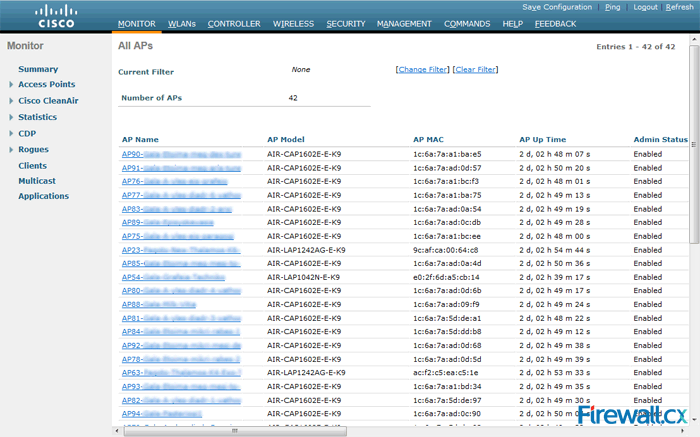
Task: Open the AP90 access point link
Action: (181, 154)
